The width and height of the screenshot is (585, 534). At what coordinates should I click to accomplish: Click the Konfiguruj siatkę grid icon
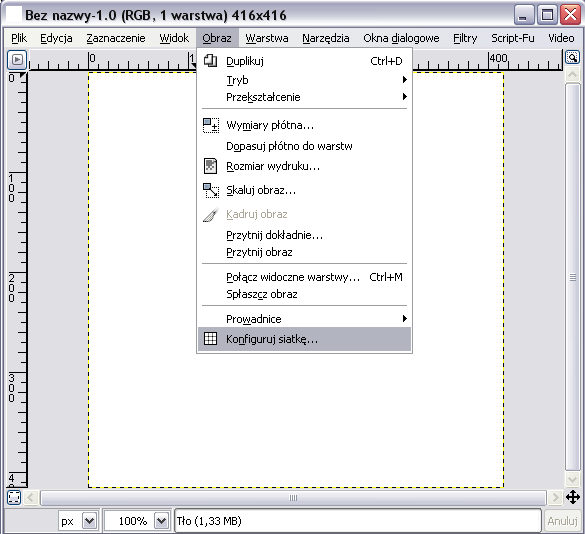pos(210,339)
